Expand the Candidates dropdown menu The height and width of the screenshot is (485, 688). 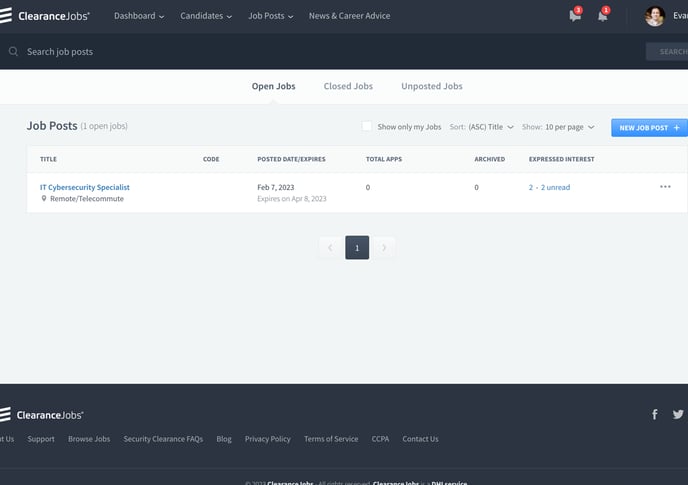pos(206,16)
